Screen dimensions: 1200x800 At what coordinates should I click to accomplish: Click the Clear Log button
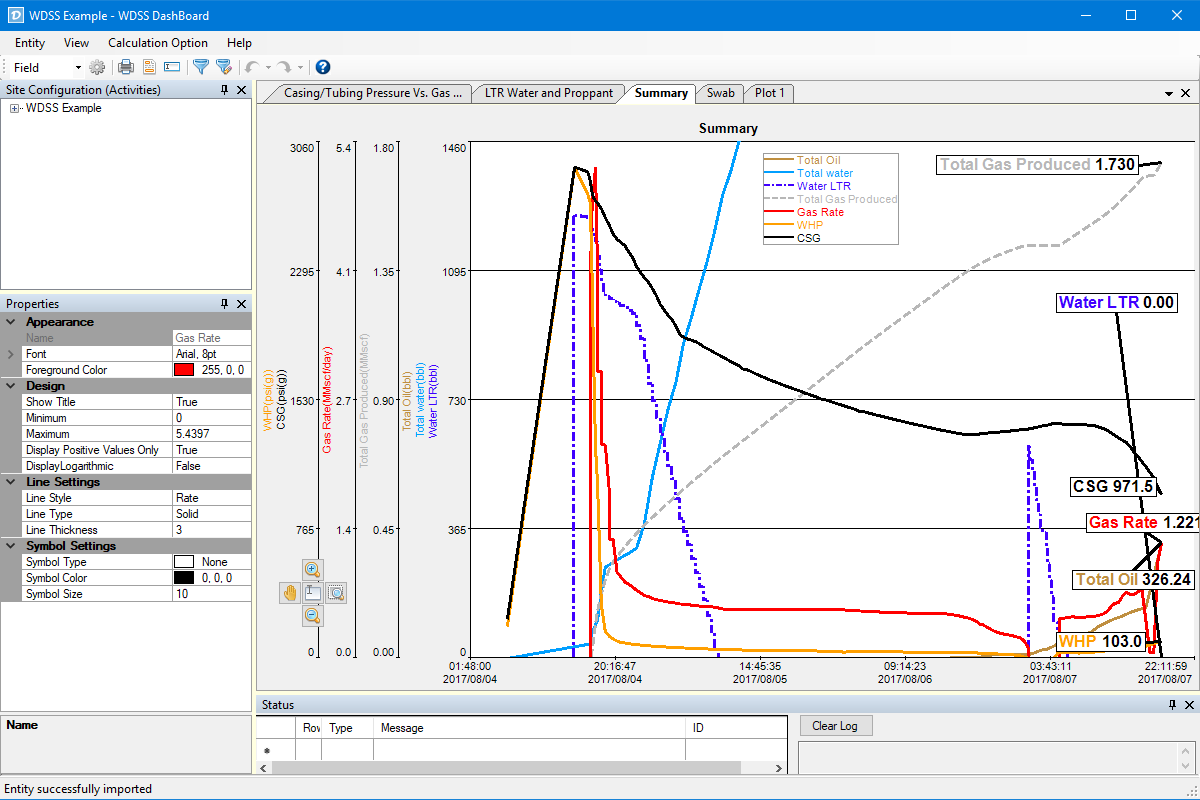(x=835, y=726)
